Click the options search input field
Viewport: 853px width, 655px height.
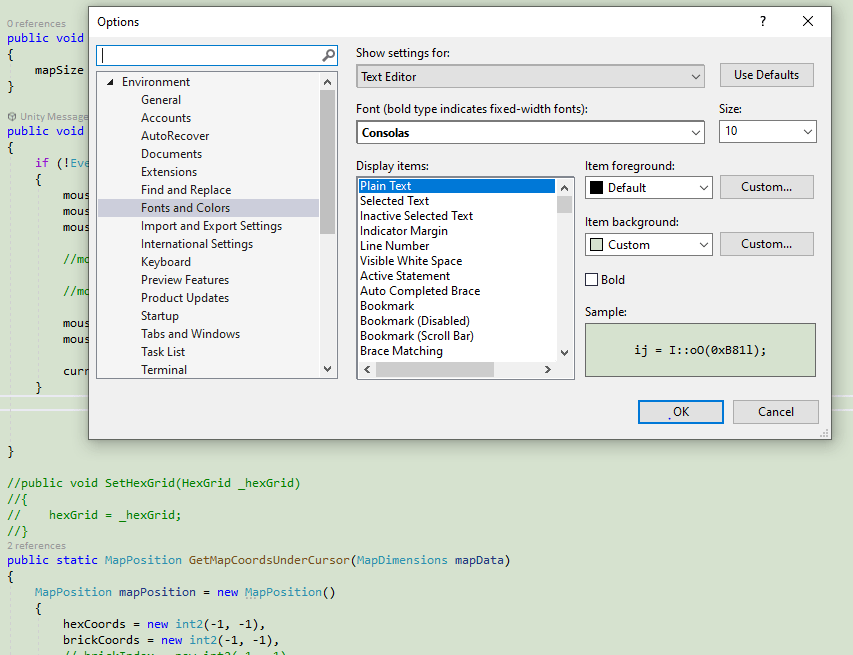pyautogui.click(x=210, y=56)
